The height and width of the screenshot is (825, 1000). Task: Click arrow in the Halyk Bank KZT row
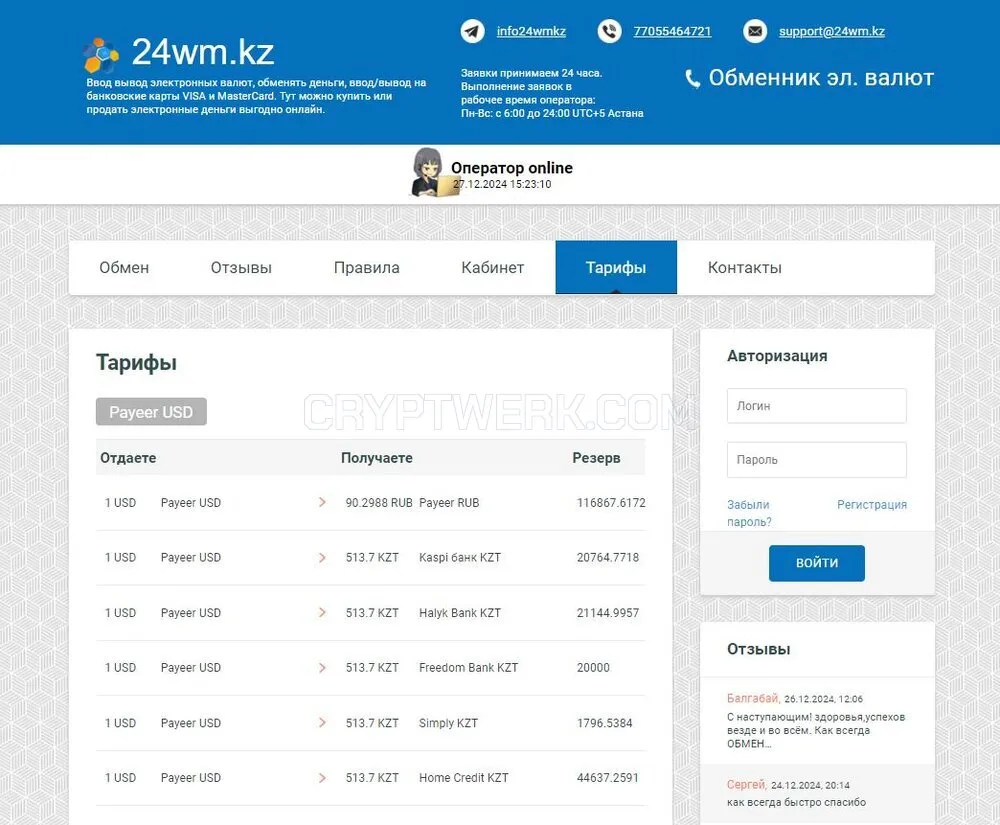tap(322, 613)
